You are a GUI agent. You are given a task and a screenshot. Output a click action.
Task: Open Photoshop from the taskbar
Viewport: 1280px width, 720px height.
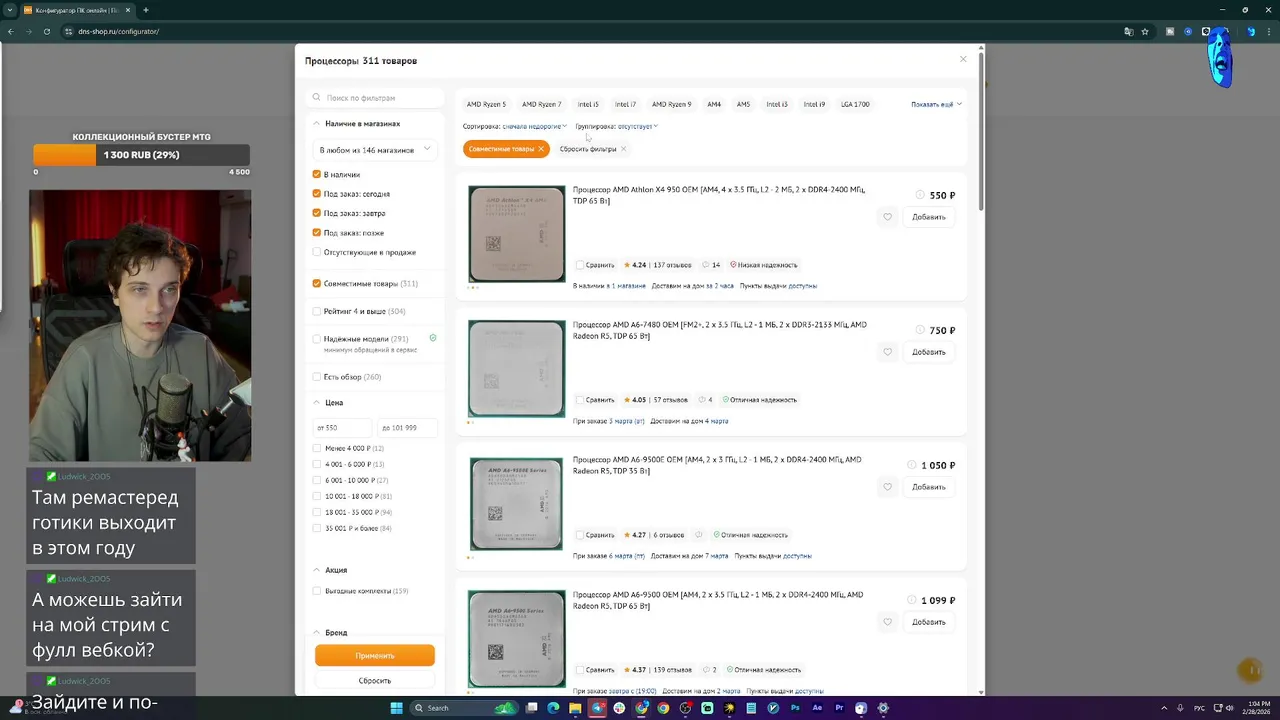pyautogui.click(x=795, y=708)
